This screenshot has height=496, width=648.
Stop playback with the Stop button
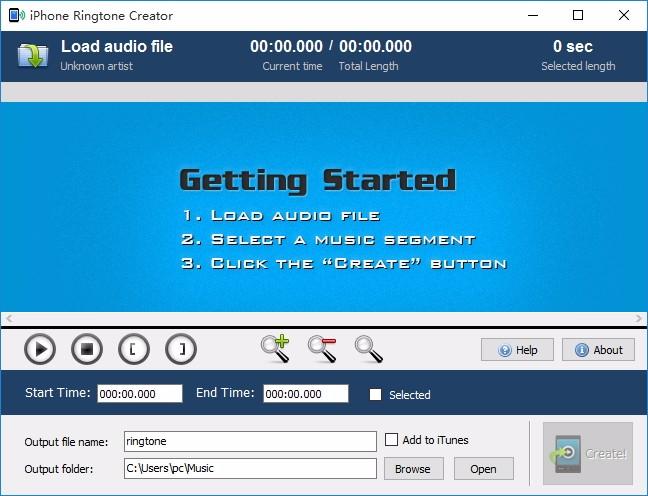[x=87, y=350]
